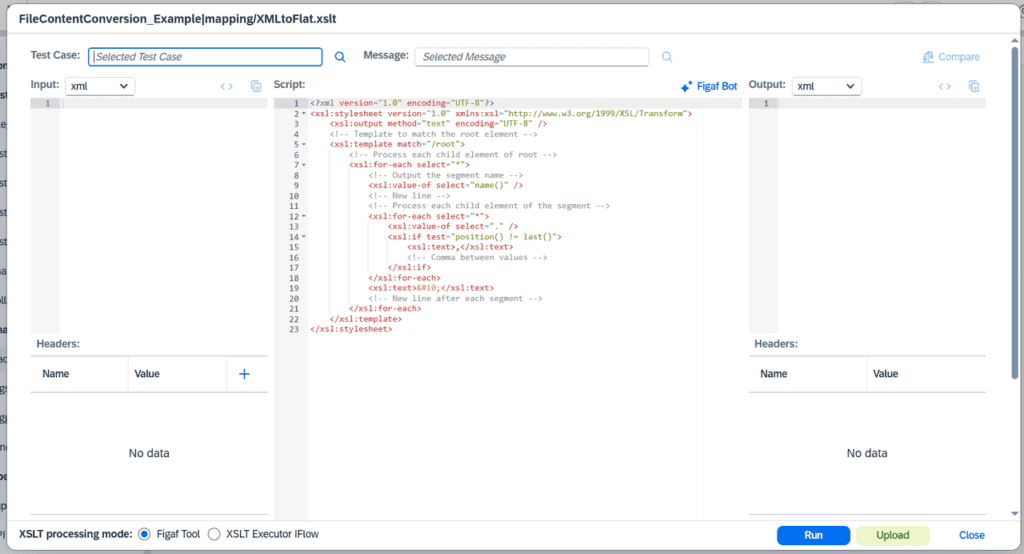Select XSLT Executor IFlow mode
Screen dimensions: 1024x554
[214, 534]
